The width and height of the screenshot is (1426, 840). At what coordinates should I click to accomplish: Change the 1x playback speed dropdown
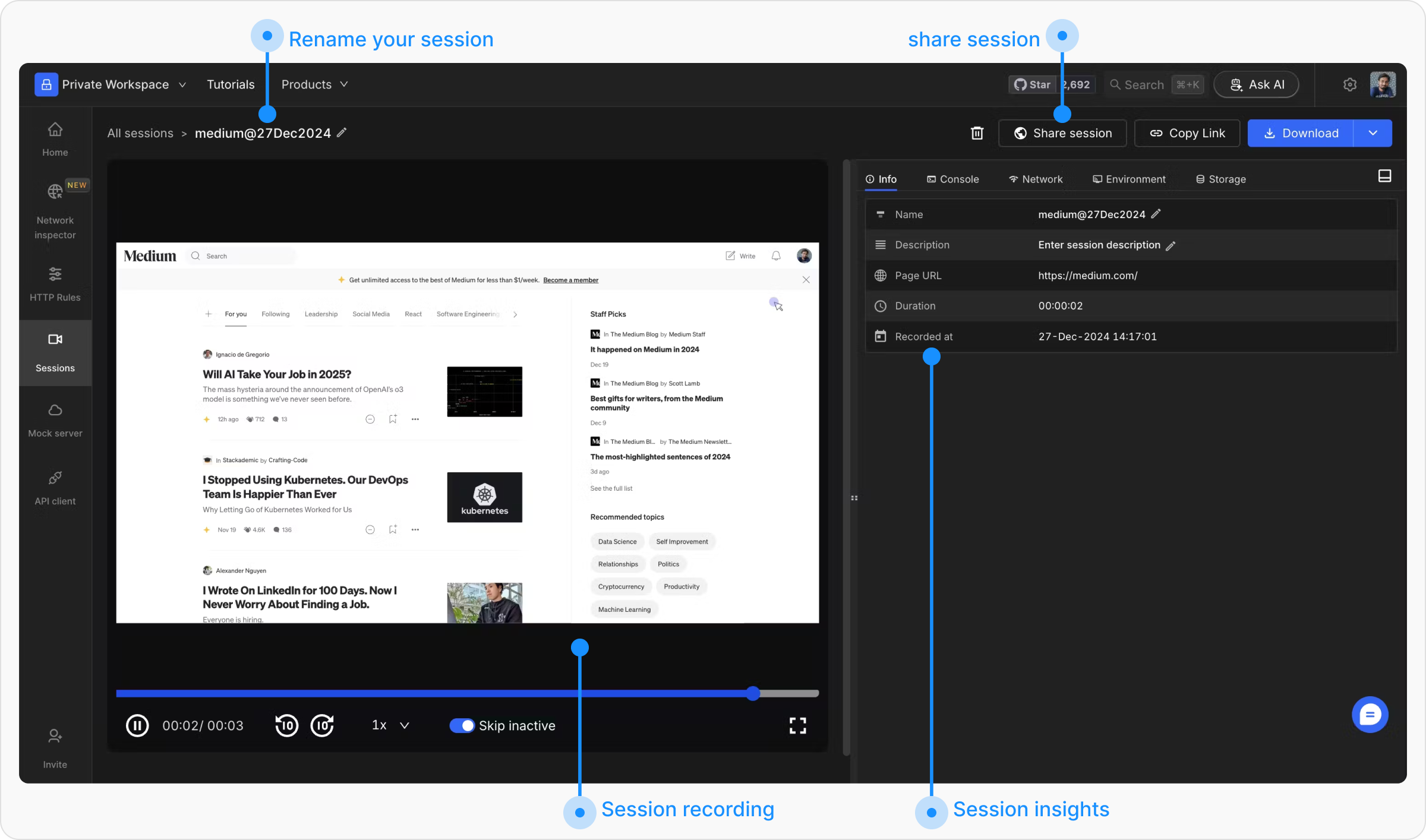click(x=390, y=725)
